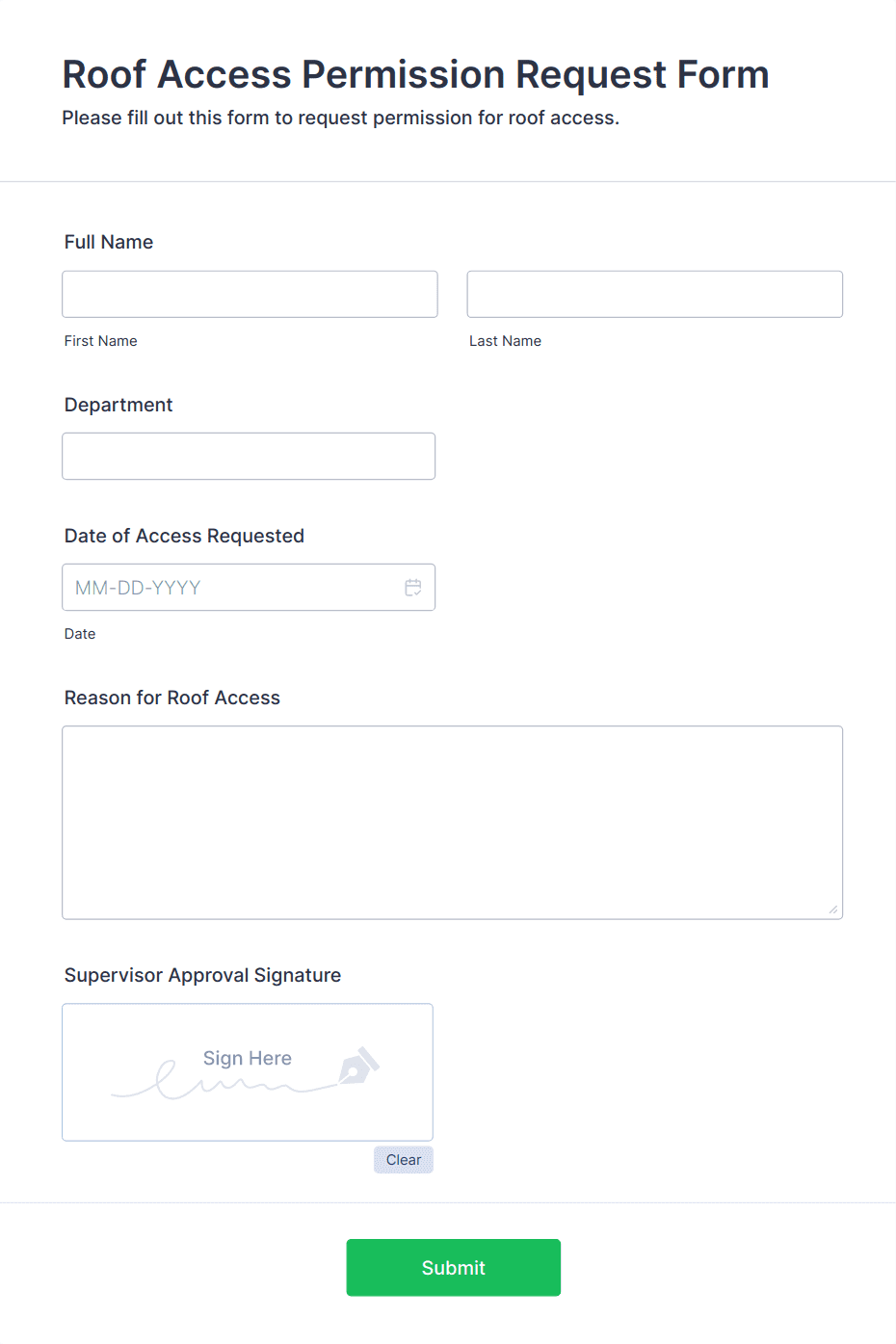Click the Clear button below the signature

(403, 1159)
